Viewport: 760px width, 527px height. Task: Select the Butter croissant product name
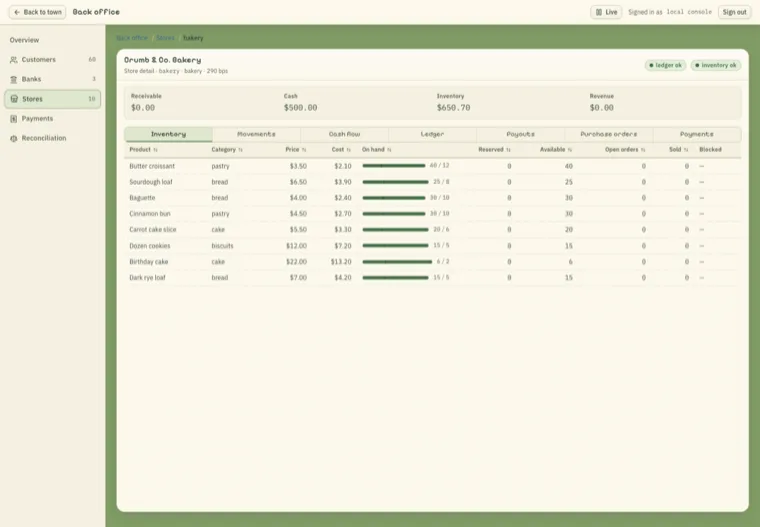(x=152, y=166)
